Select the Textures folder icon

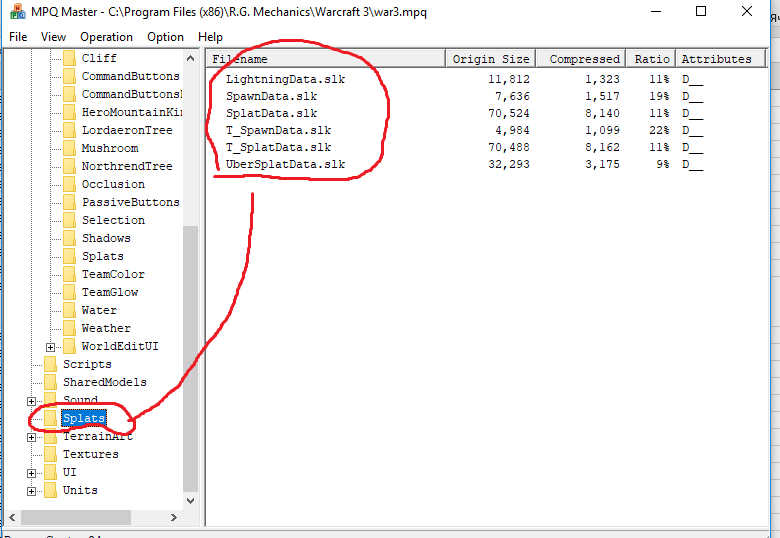[x=50, y=454]
